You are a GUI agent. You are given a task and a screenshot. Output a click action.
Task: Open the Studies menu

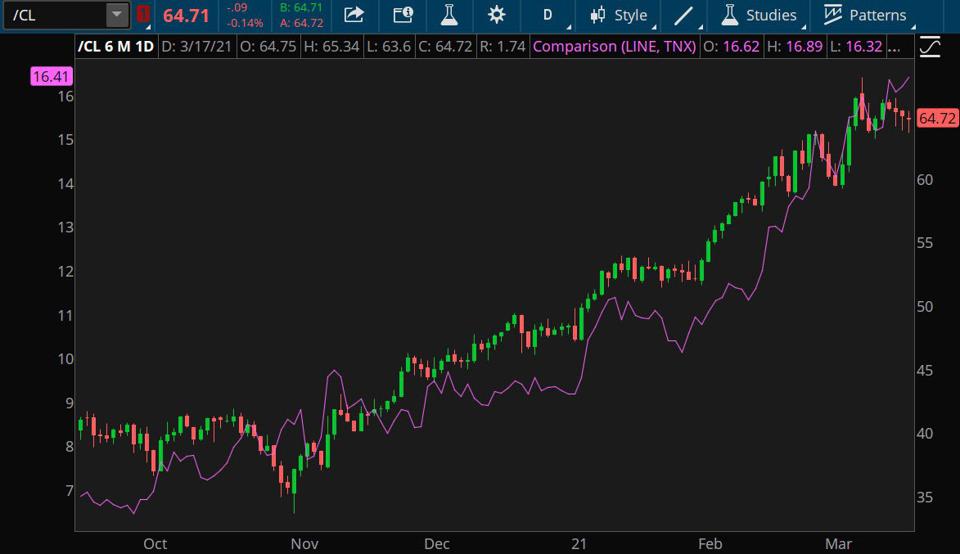pyautogui.click(x=759, y=15)
